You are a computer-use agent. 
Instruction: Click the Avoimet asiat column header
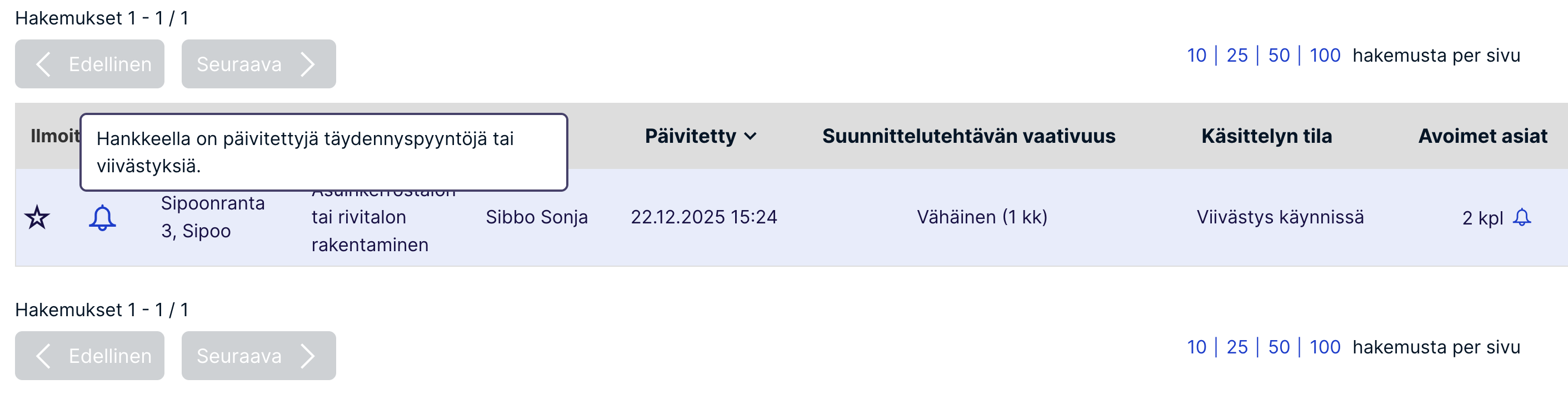(x=1482, y=136)
